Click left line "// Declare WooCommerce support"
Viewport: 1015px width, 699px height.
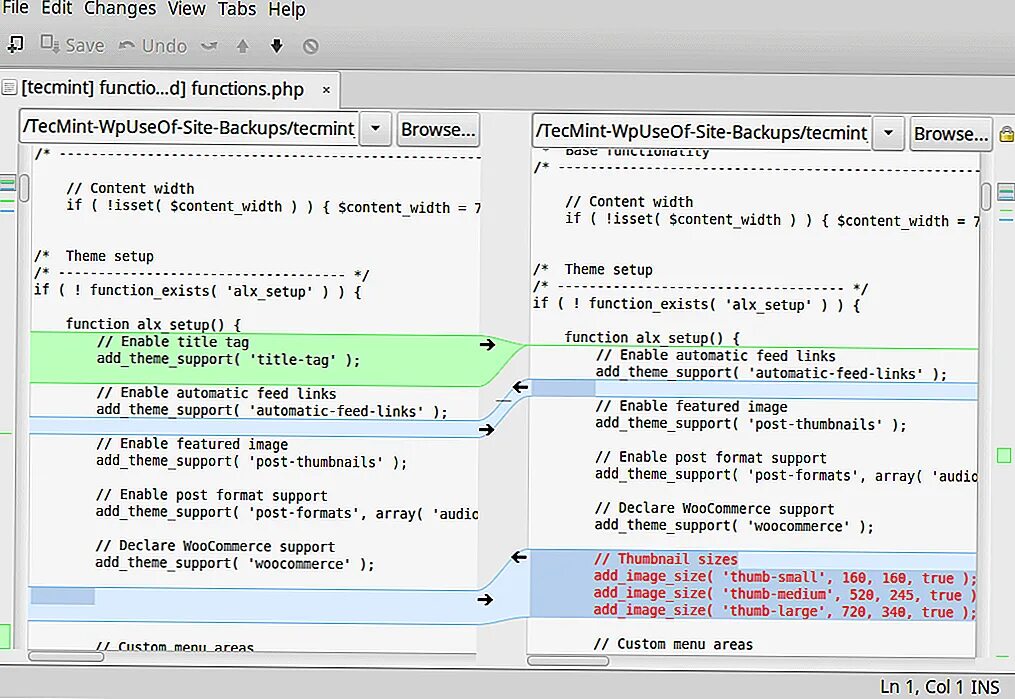215,546
